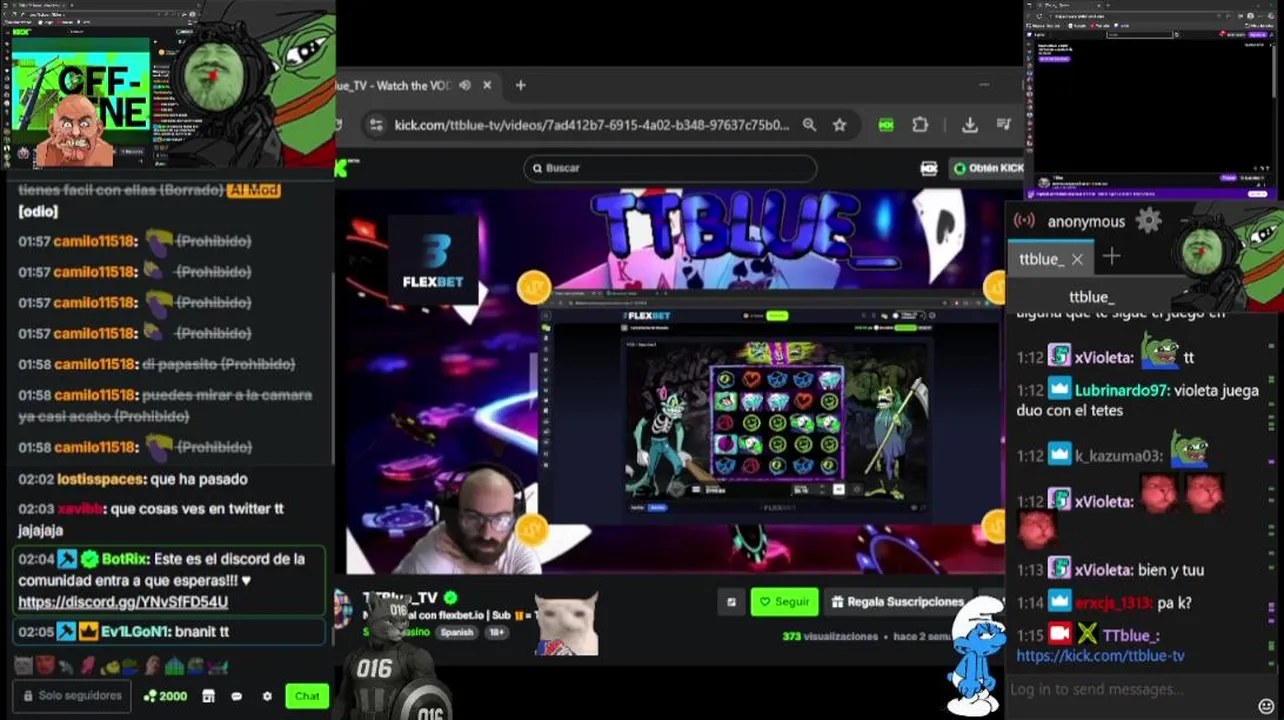Click the slot game grid in video
Screen dimensions: 1284x720
click(776, 422)
